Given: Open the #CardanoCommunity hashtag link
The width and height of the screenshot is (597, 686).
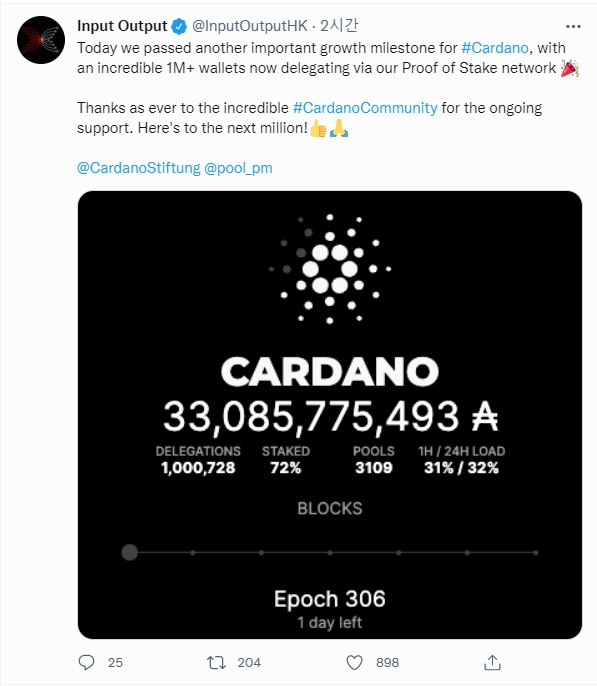Looking at the screenshot, I should (365, 108).
